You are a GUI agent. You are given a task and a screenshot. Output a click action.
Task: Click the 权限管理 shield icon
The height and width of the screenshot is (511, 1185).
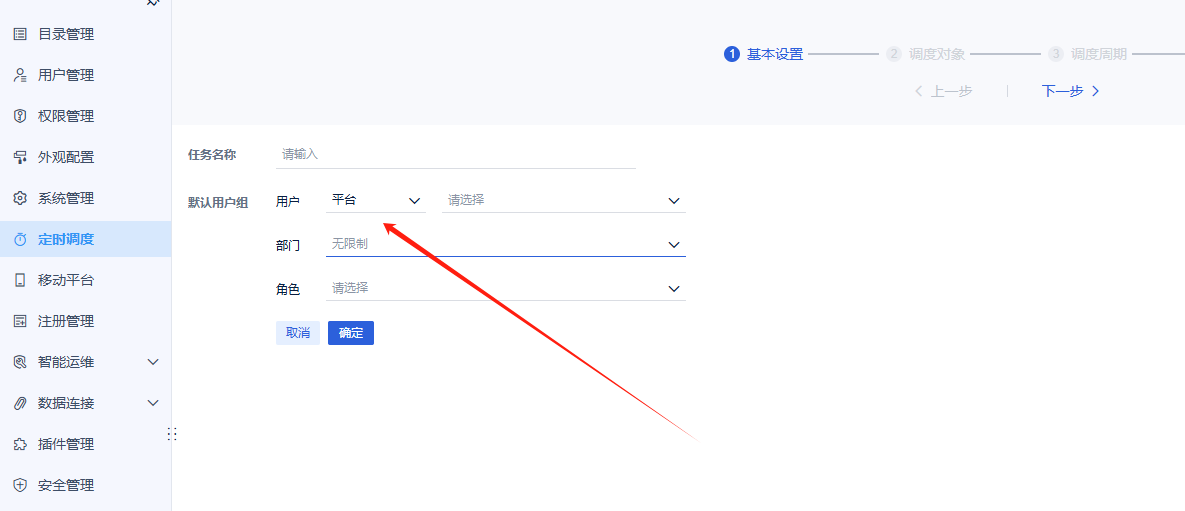tap(20, 116)
